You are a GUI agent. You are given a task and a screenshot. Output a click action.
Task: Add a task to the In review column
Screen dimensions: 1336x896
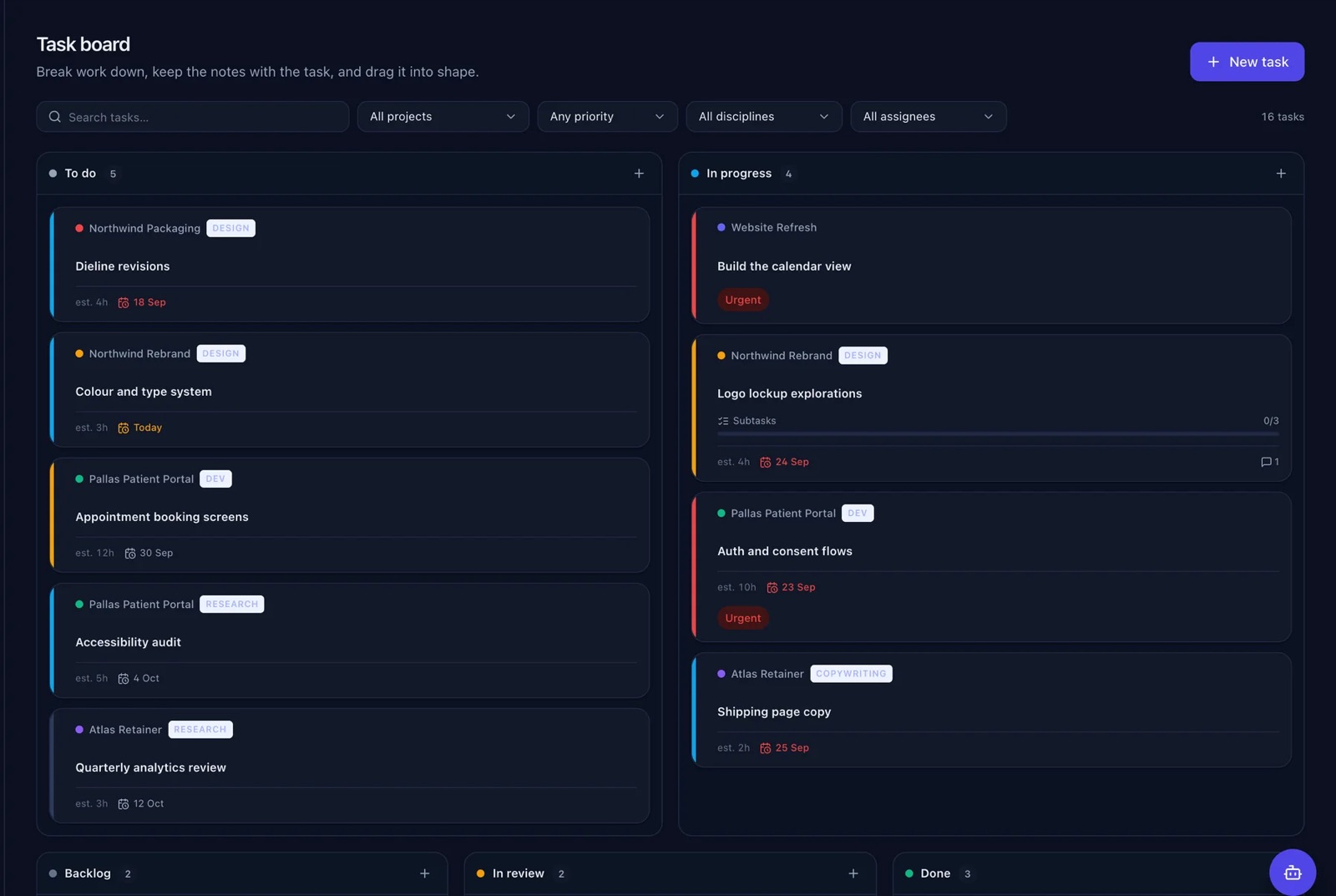coord(853,873)
